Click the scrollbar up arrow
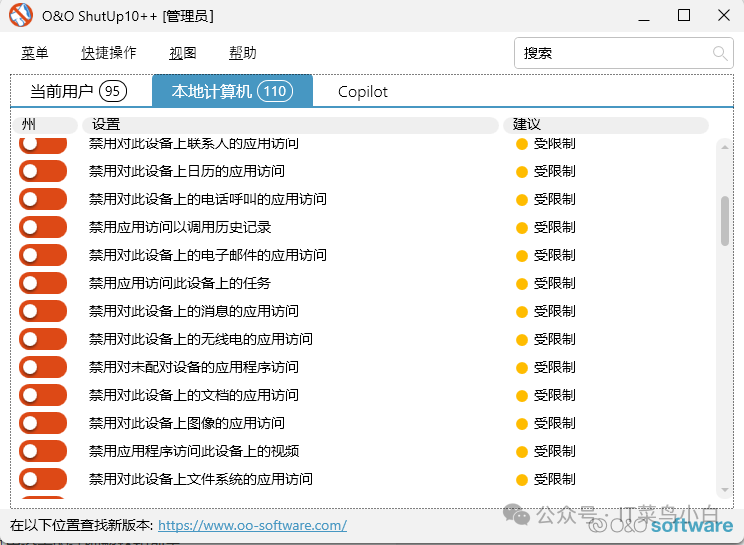Image resolution: width=744 pixels, height=545 pixels. tap(725, 148)
